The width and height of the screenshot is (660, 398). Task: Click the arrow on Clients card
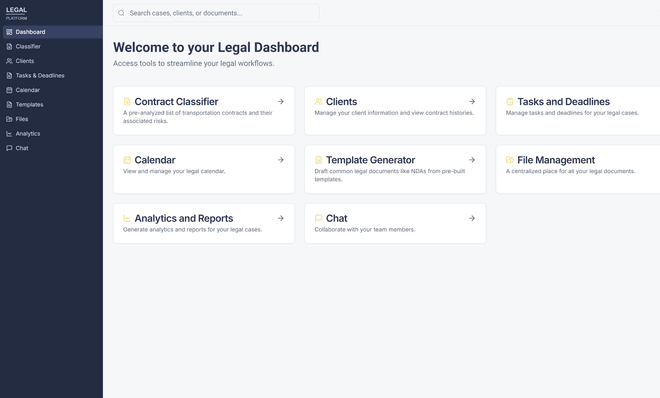472,101
